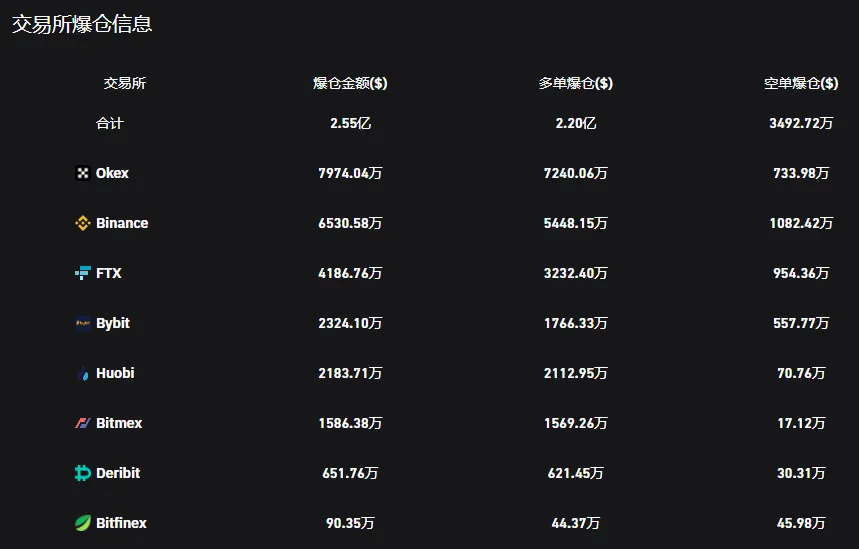The width and height of the screenshot is (859, 549).
Task: Click the 交易所 column header
Action: click(125, 83)
